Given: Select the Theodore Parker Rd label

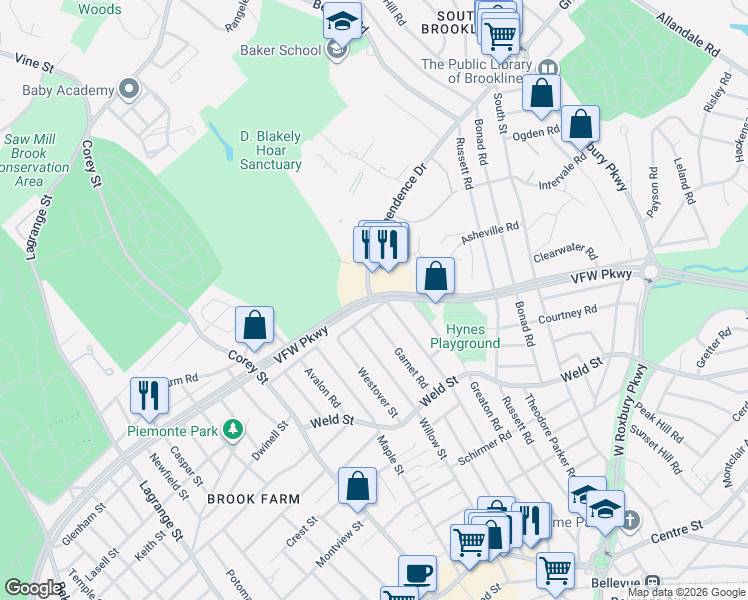Looking at the screenshot, I should tap(550, 434).
